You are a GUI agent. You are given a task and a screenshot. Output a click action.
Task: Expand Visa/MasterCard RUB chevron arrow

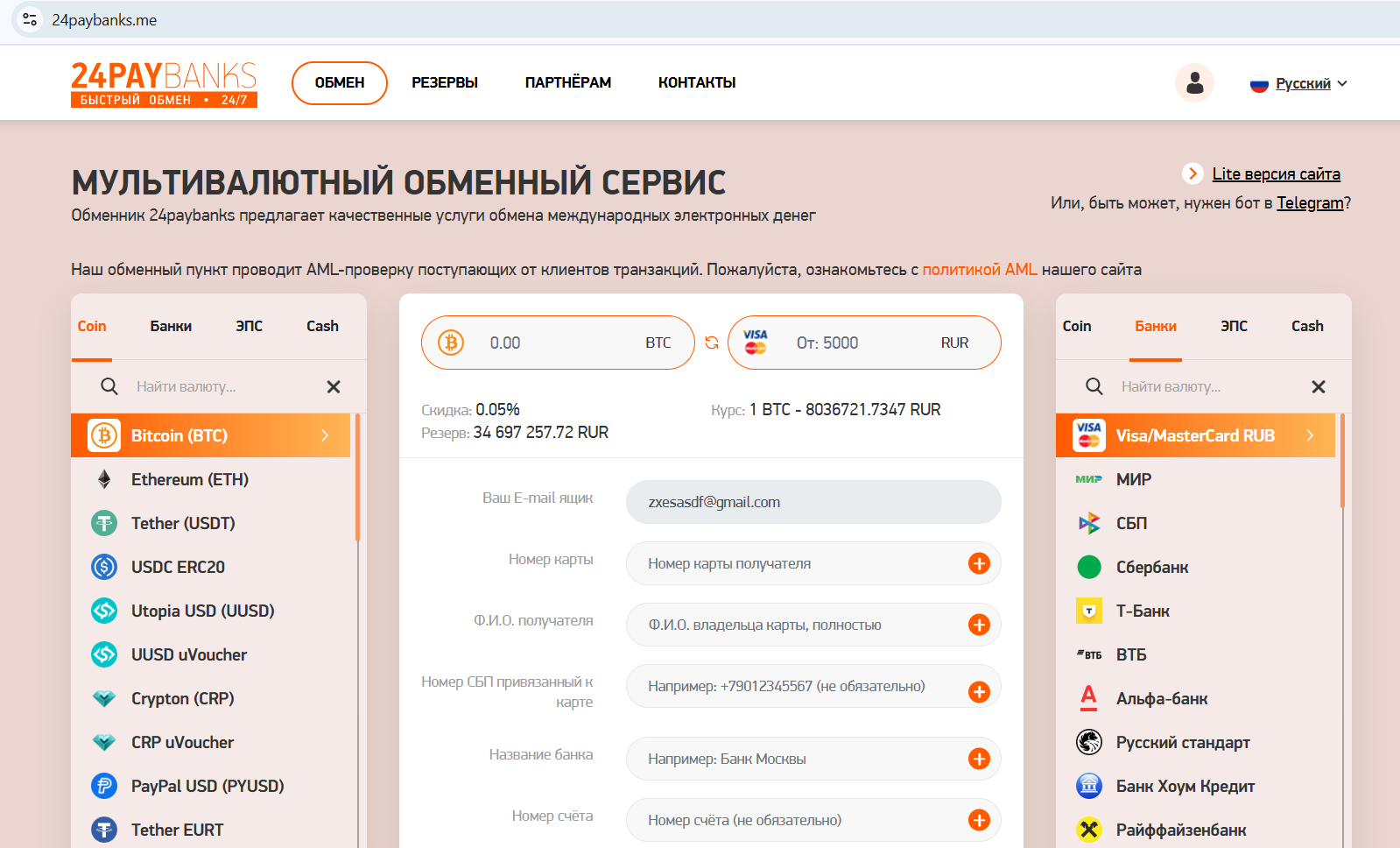1310,435
